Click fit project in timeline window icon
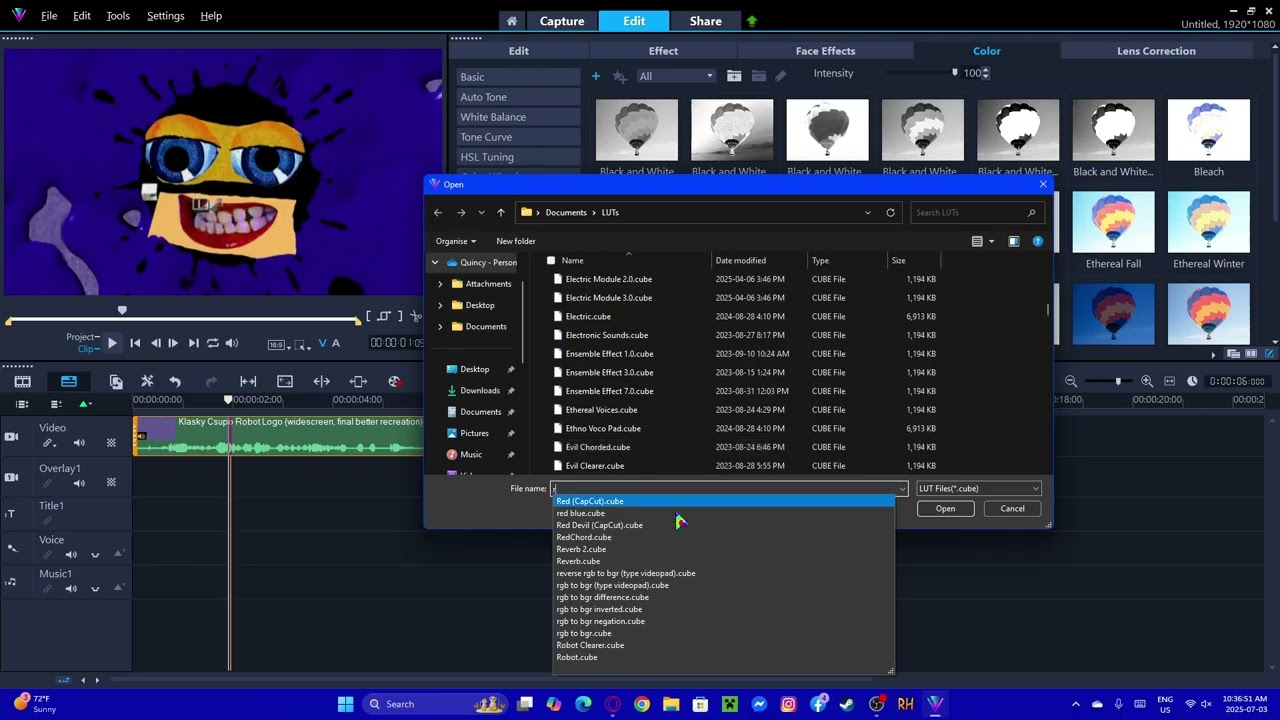1280x720 pixels. (1168, 381)
